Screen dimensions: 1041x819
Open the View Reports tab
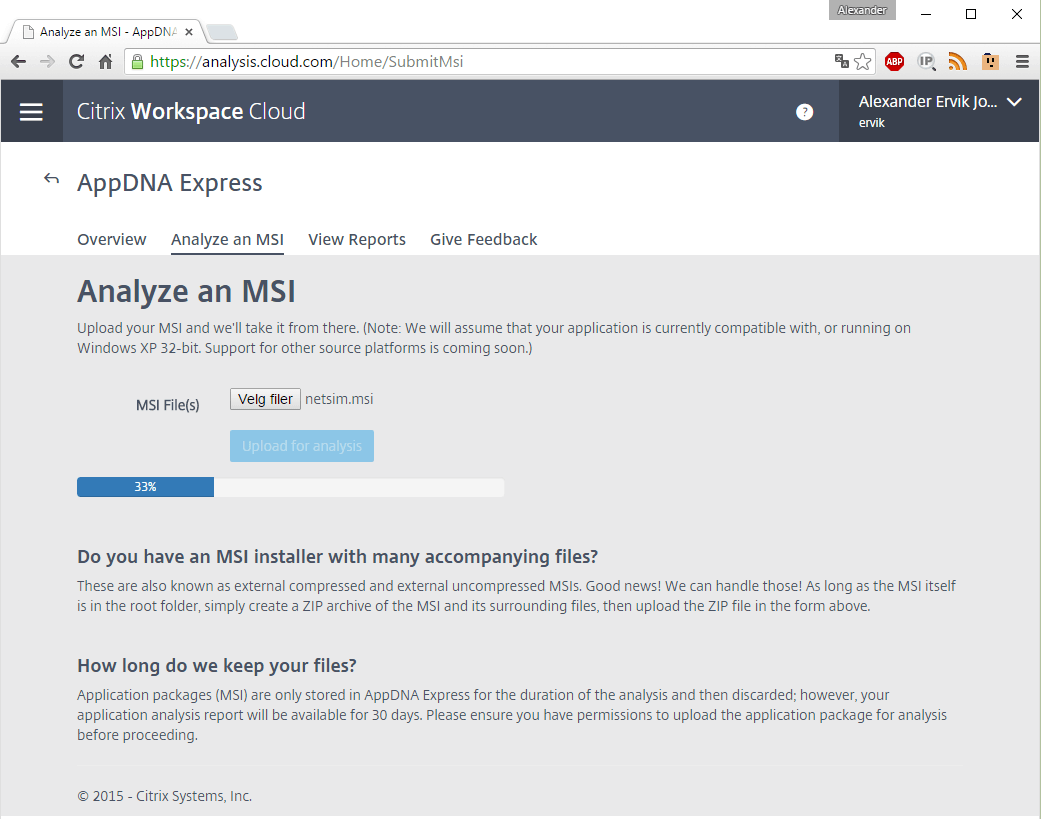click(x=357, y=240)
